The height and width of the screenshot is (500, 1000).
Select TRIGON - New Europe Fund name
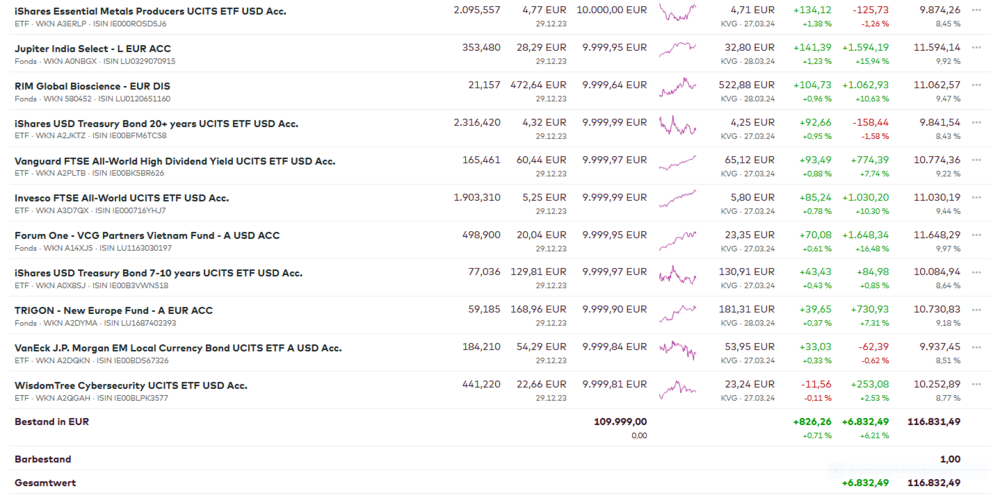point(113,311)
